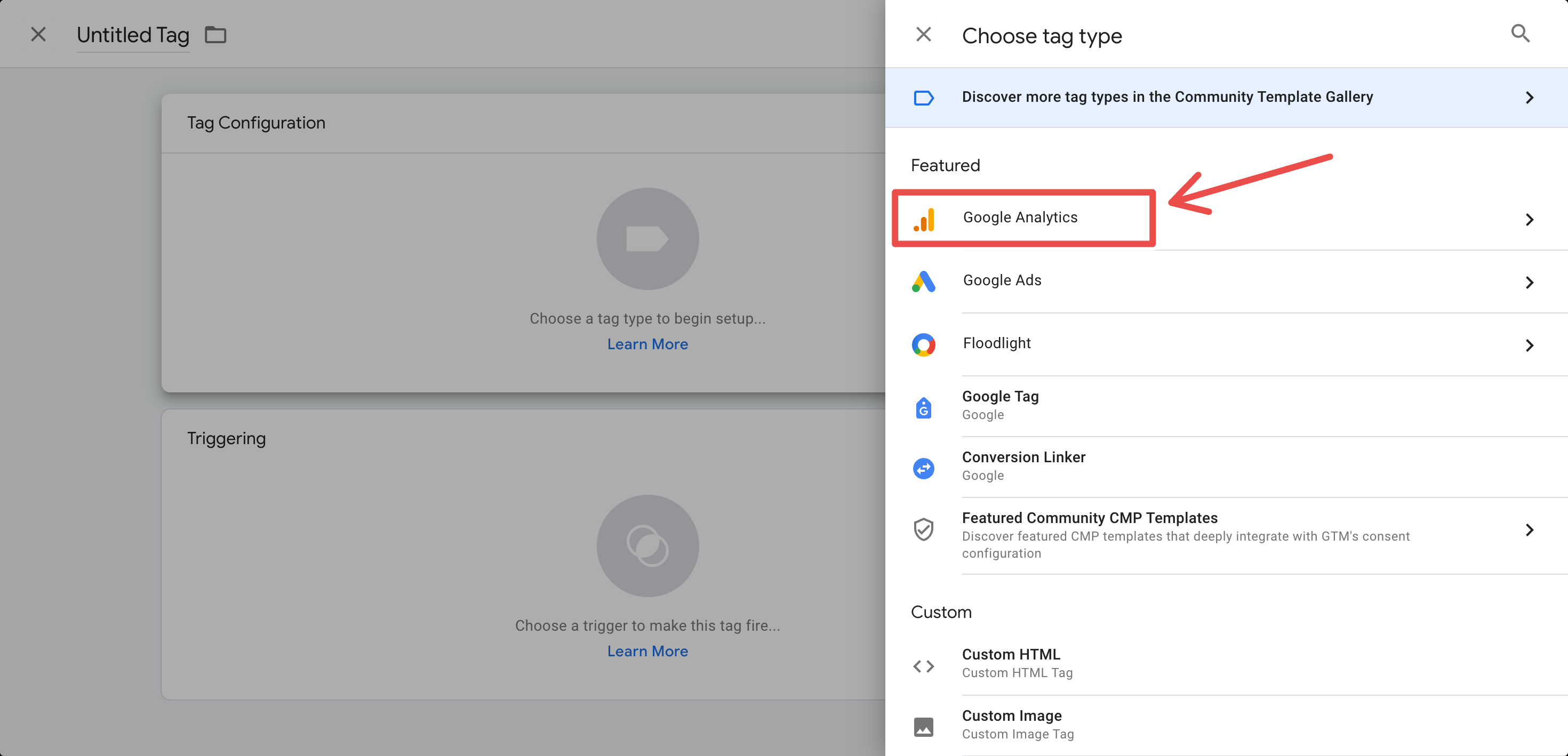Click 'Choose a tag type to begin setup...' text

(x=647, y=319)
